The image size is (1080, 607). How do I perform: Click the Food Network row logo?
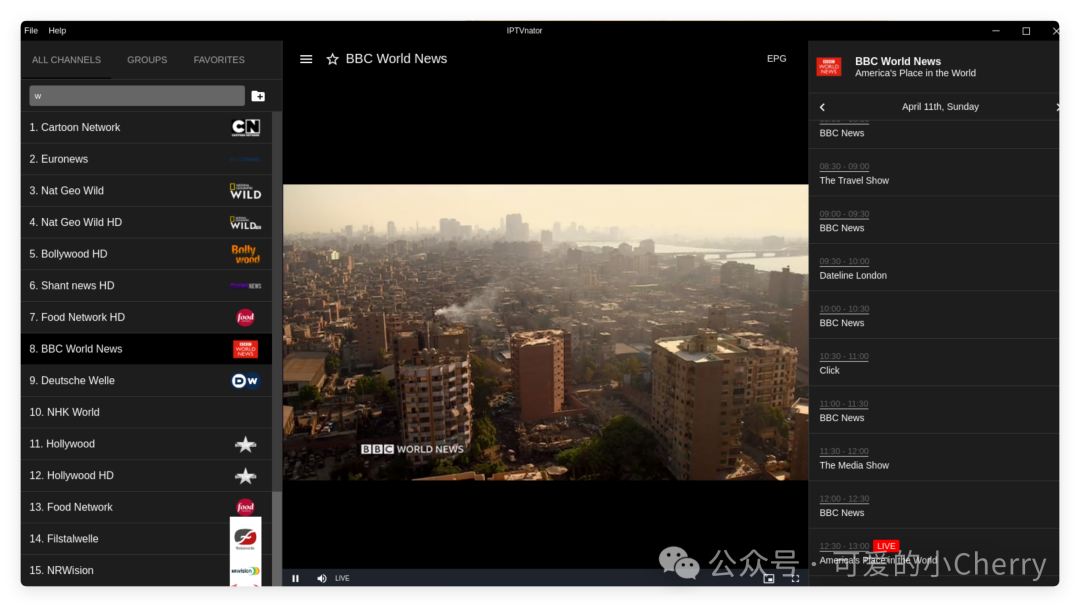click(245, 508)
